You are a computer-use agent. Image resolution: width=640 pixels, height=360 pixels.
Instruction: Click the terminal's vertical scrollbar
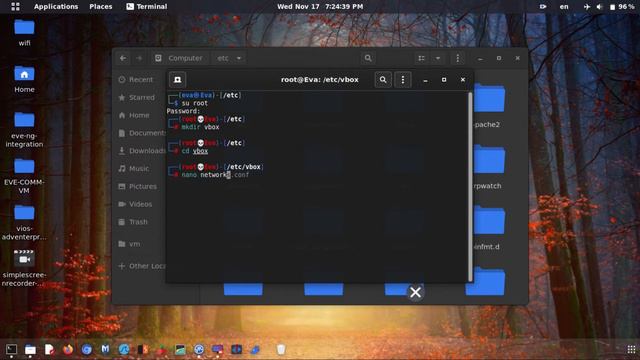(470, 187)
